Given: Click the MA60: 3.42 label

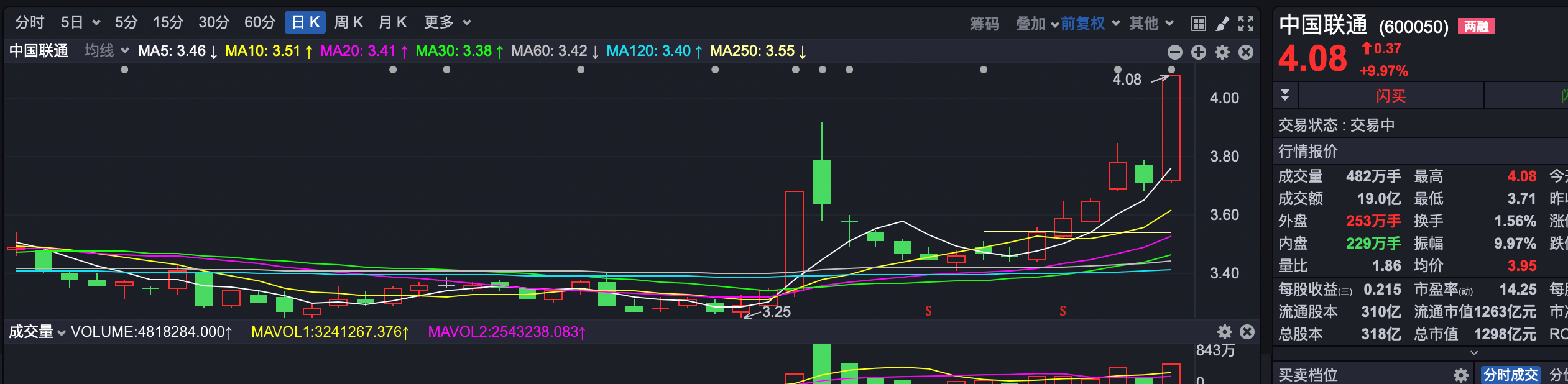Looking at the screenshot, I should pyautogui.click(x=555, y=51).
